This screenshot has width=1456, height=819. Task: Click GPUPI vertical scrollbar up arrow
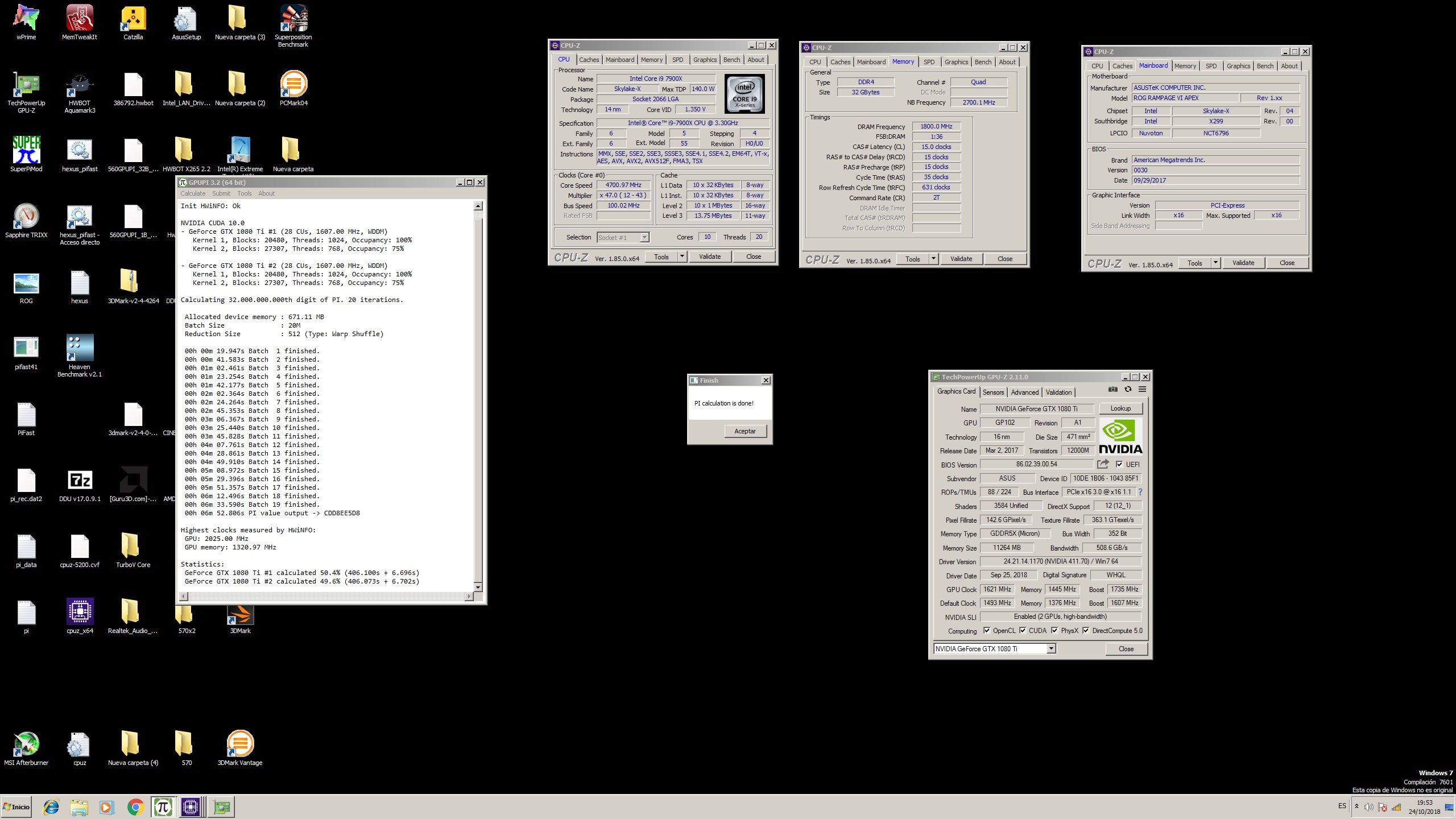coord(478,206)
